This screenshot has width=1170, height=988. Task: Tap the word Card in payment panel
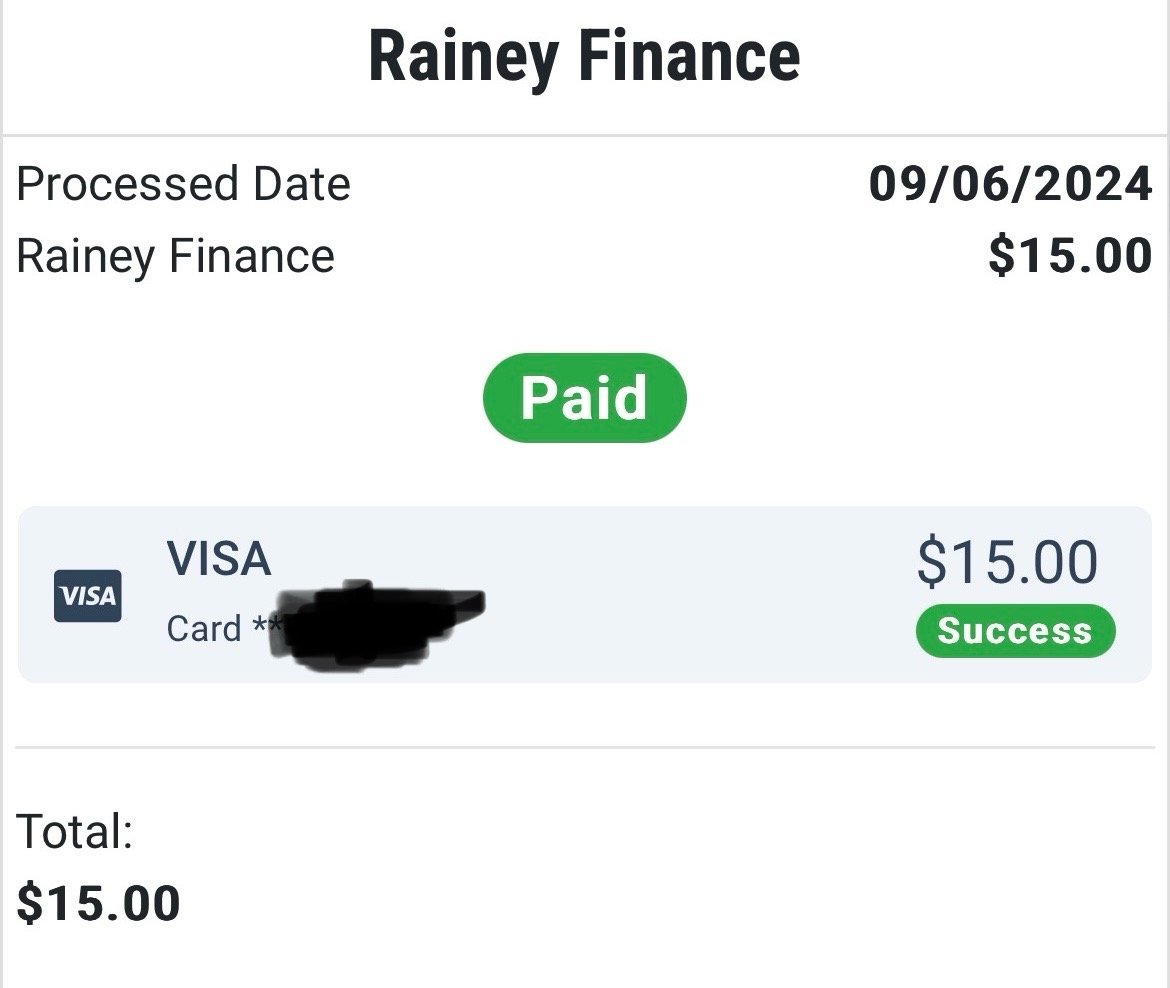point(204,629)
